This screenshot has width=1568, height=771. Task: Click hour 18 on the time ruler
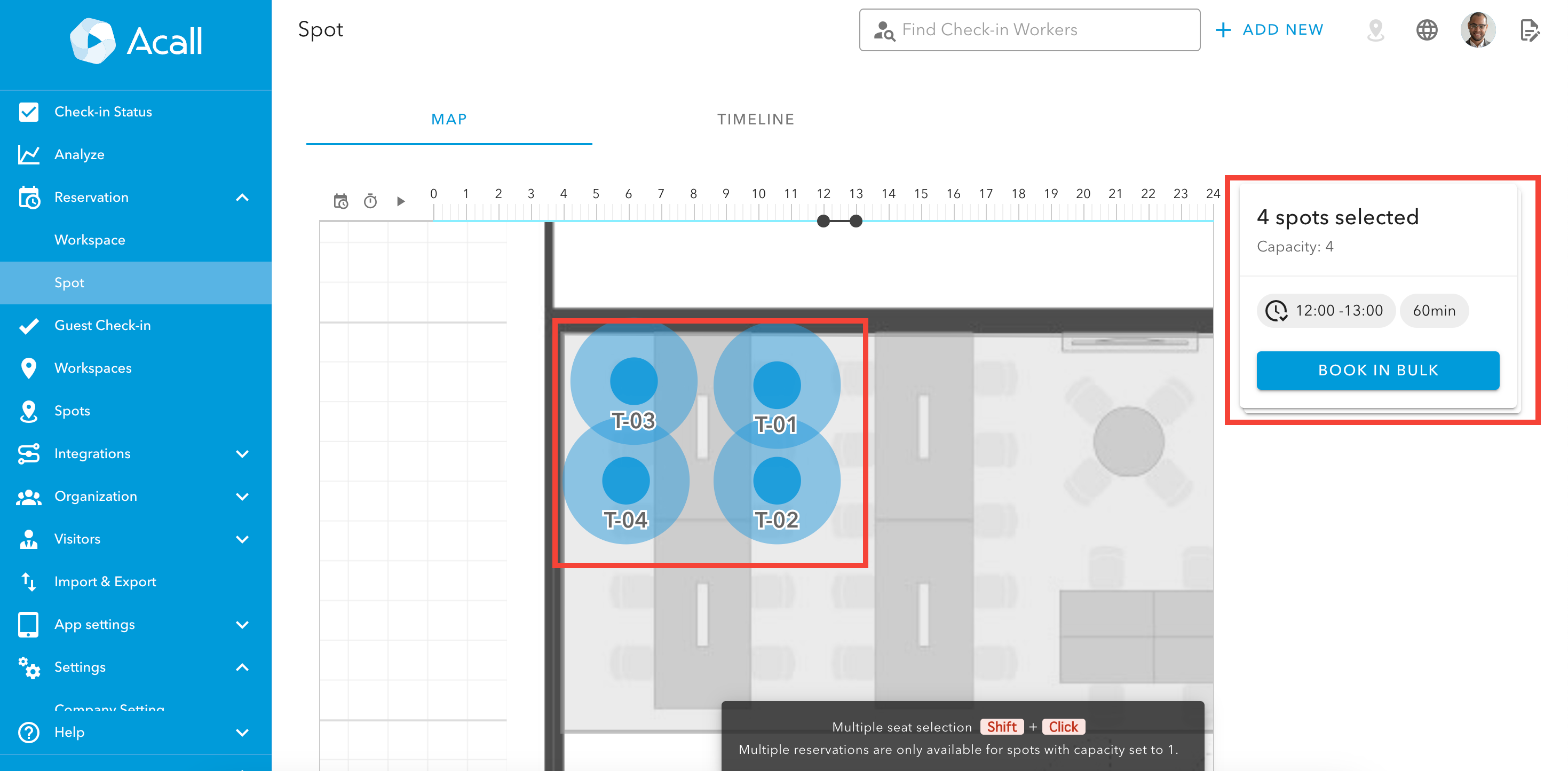(x=1018, y=194)
